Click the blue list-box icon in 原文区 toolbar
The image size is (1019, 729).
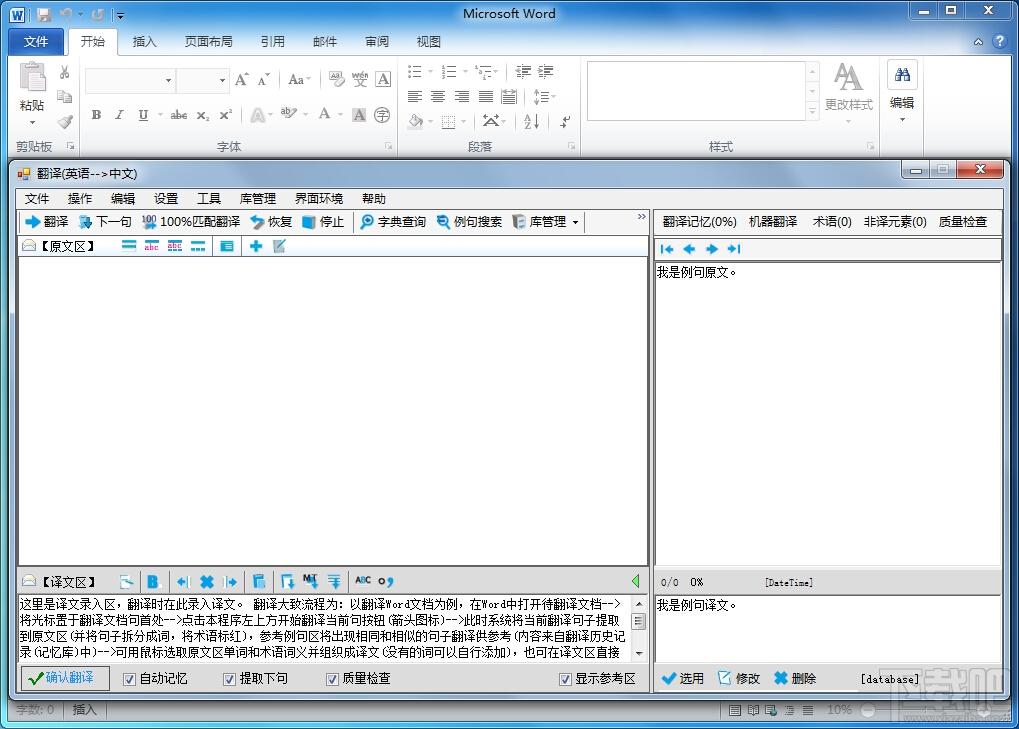[x=227, y=246]
